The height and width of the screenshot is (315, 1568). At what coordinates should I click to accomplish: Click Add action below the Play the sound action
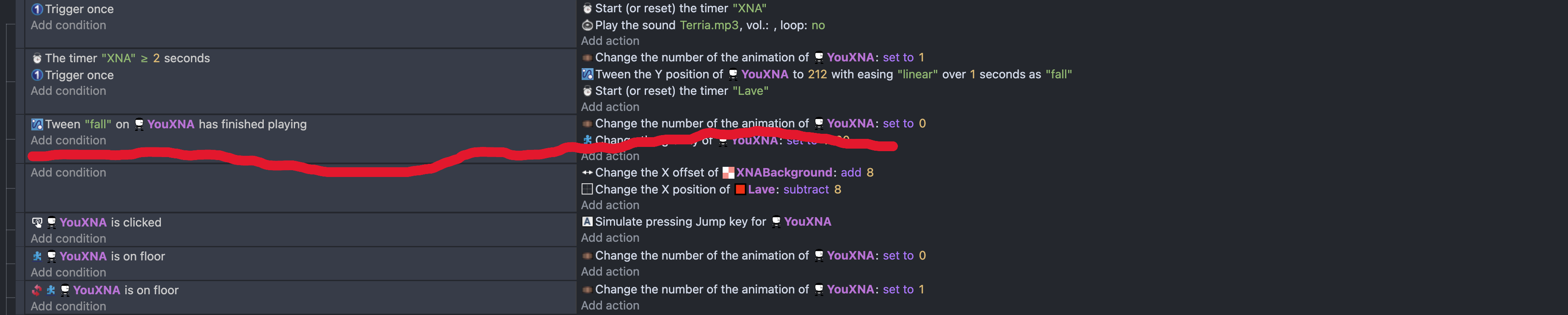(610, 41)
